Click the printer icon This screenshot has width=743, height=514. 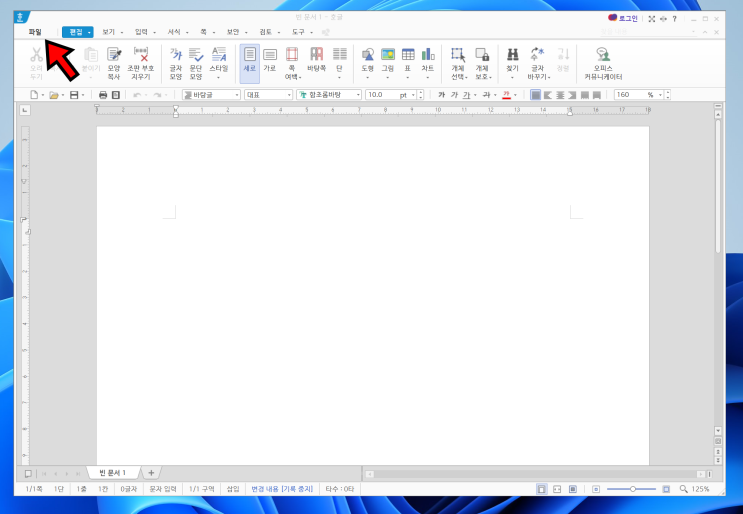[103, 95]
